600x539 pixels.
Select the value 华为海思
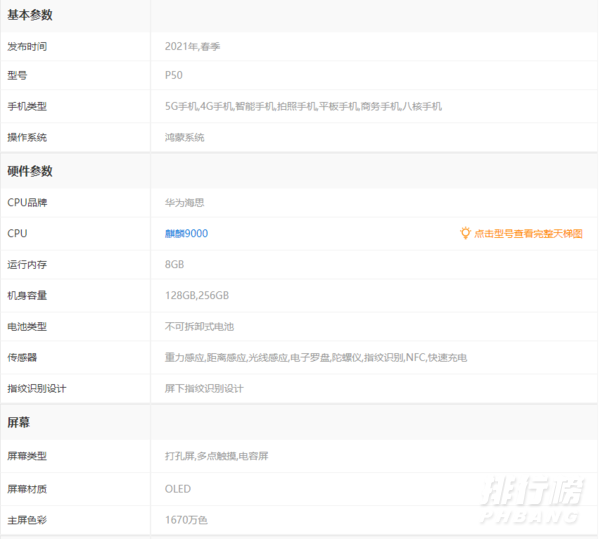point(185,202)
